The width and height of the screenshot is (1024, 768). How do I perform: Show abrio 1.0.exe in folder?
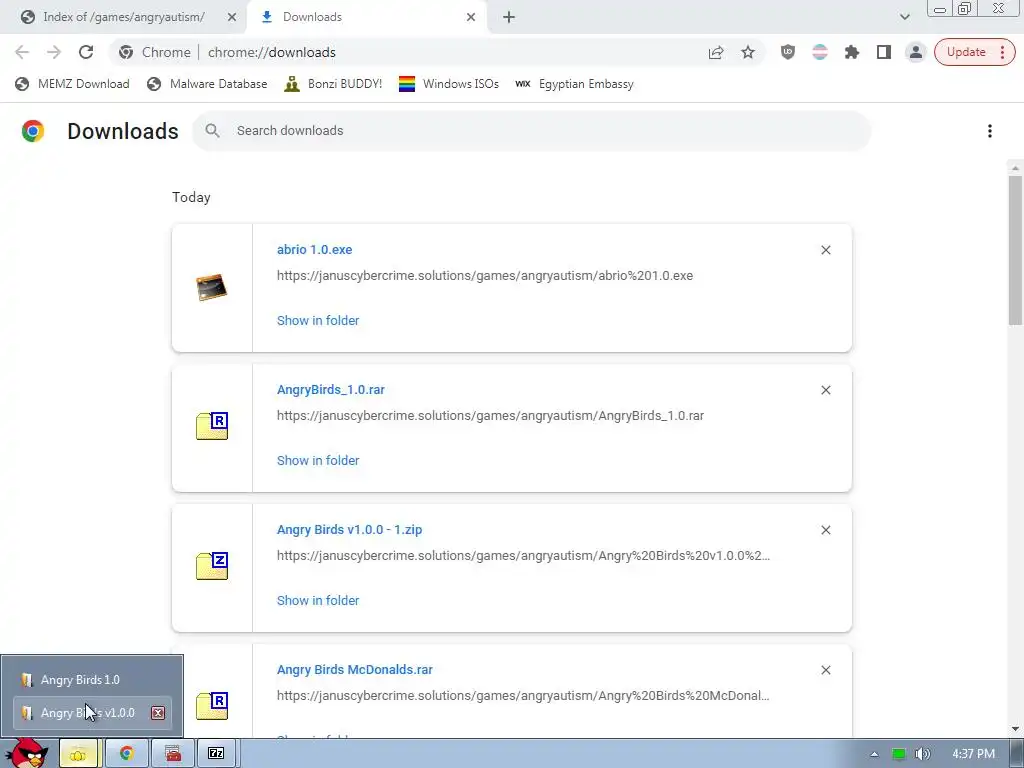tap(318, 321)
